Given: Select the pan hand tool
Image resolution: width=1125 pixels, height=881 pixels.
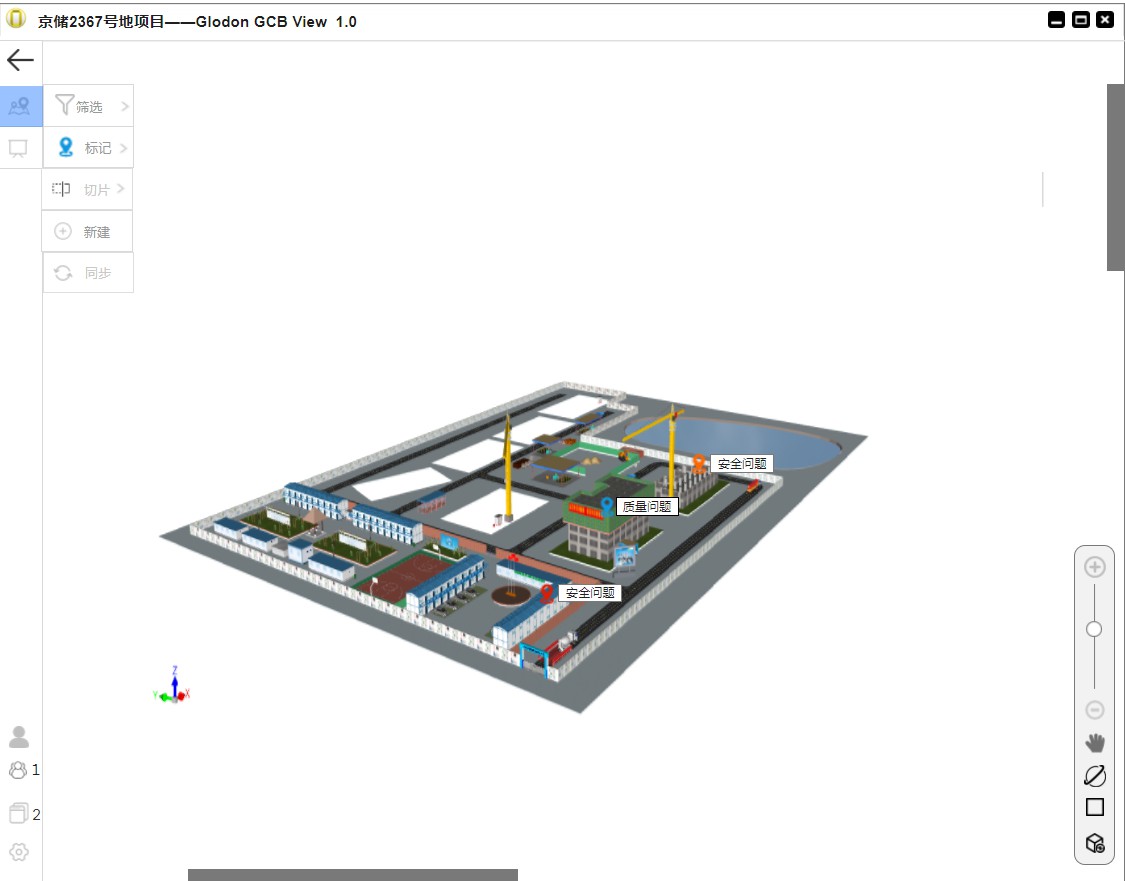Looking at the screenshot, I should click(1095, 743).
